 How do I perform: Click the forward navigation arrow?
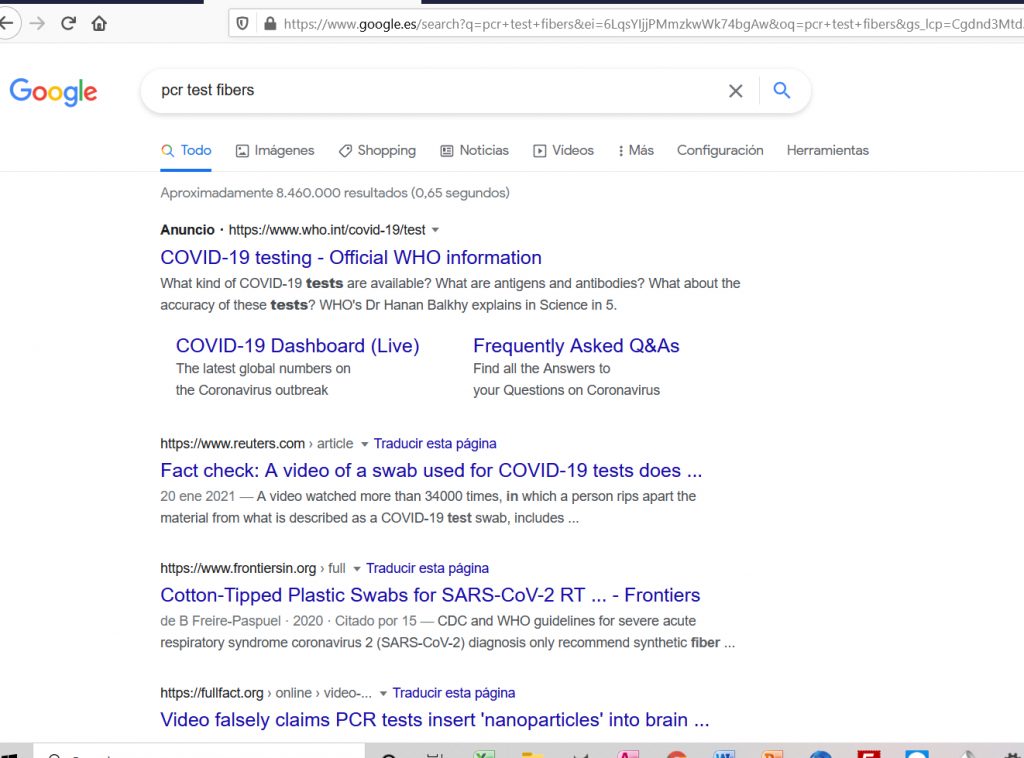pos(37,21)
